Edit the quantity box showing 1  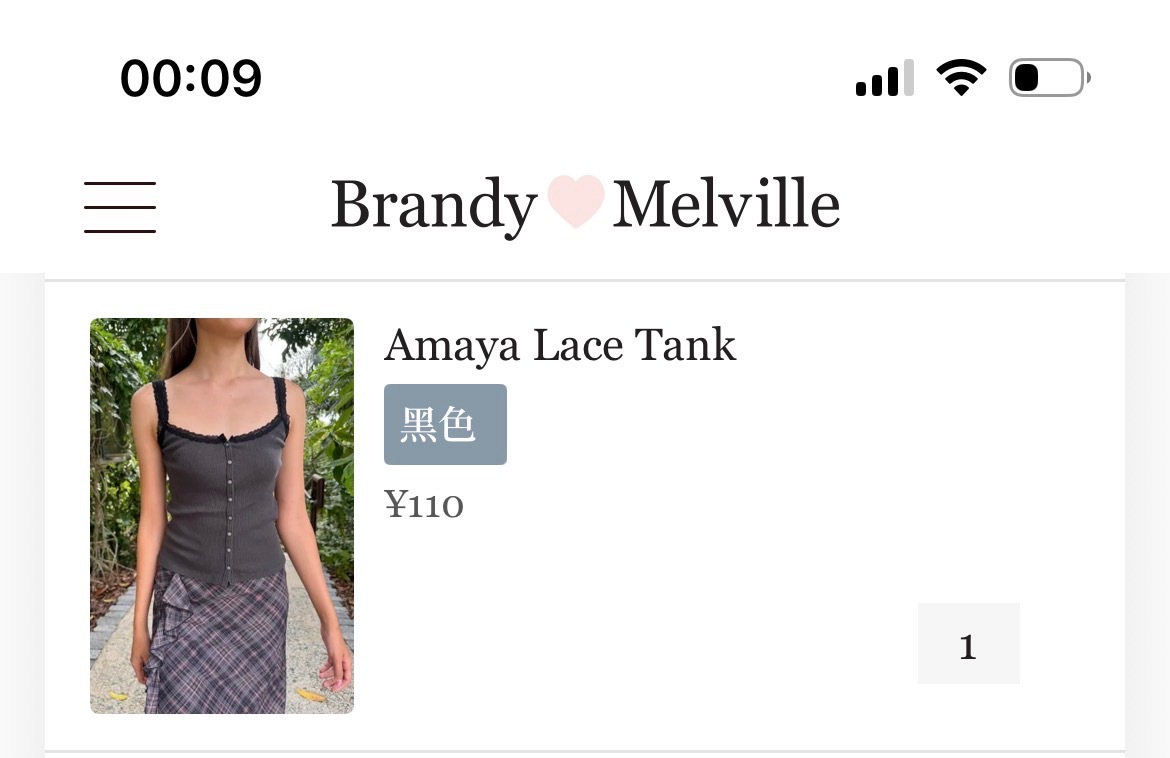click(969, 644)
